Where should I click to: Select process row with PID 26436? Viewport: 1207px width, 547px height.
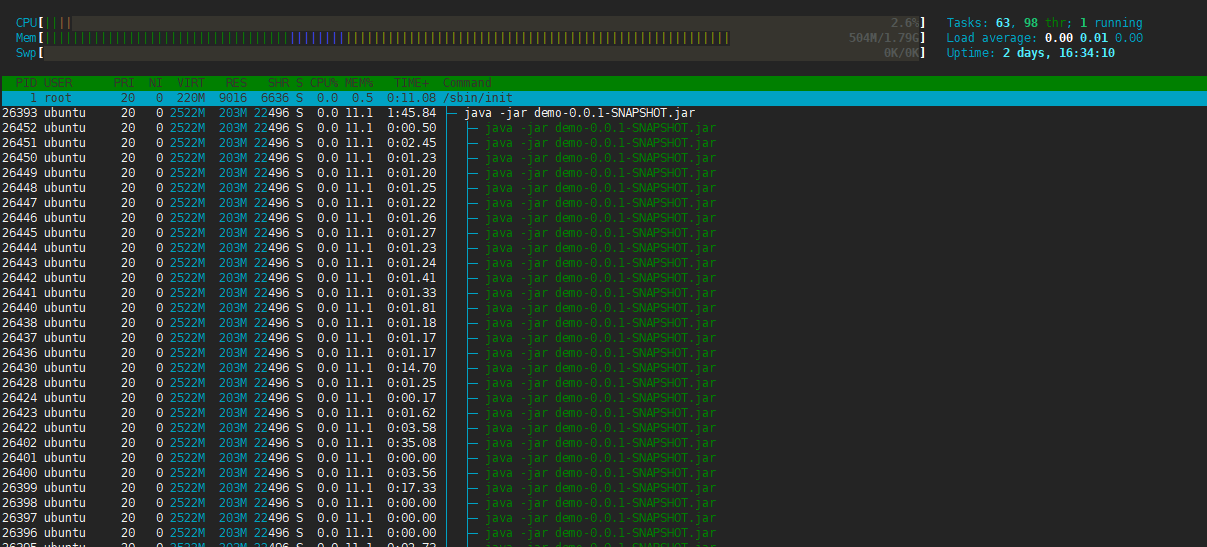[x=603, y=353]
